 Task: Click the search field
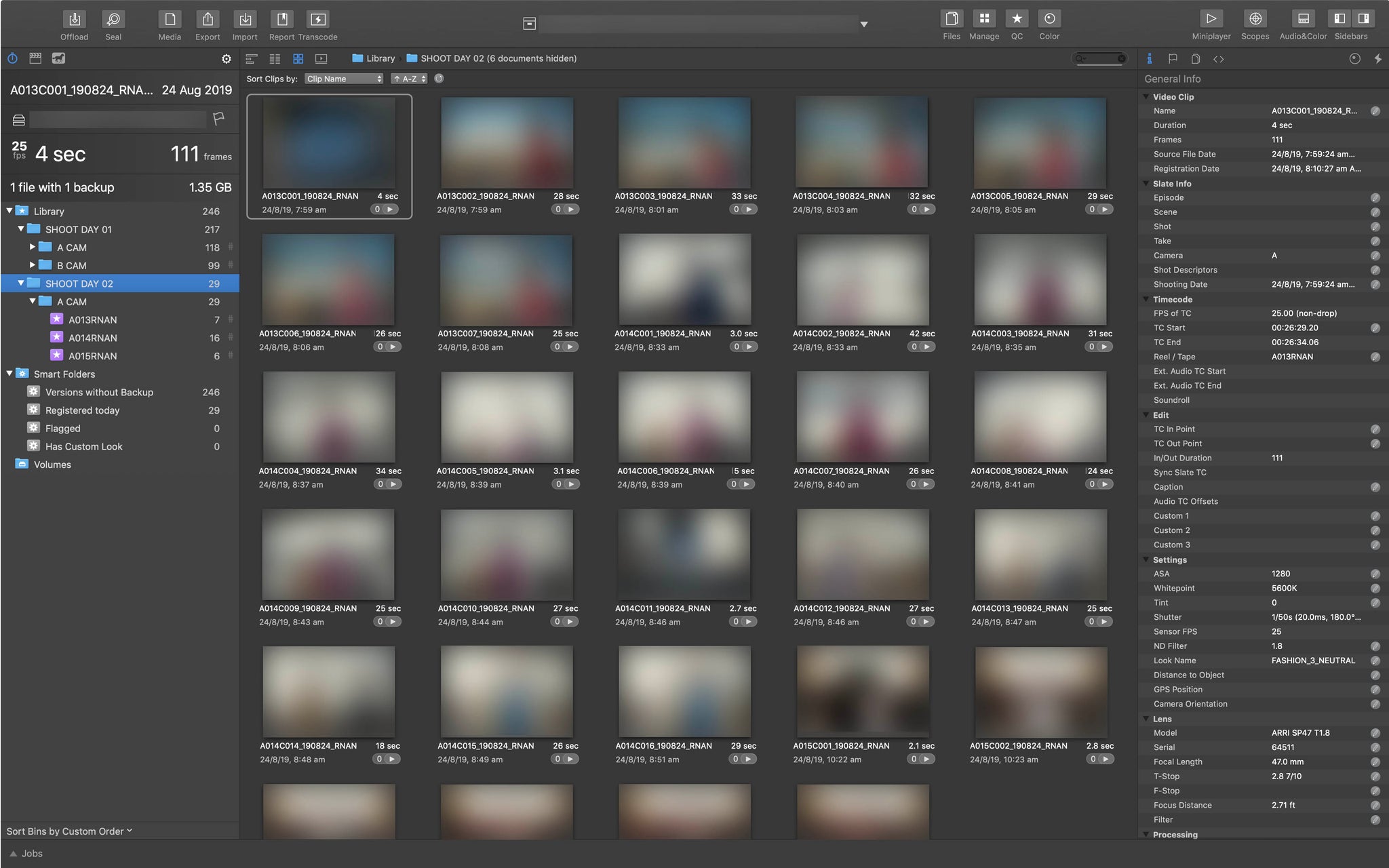click(1099, 58)
